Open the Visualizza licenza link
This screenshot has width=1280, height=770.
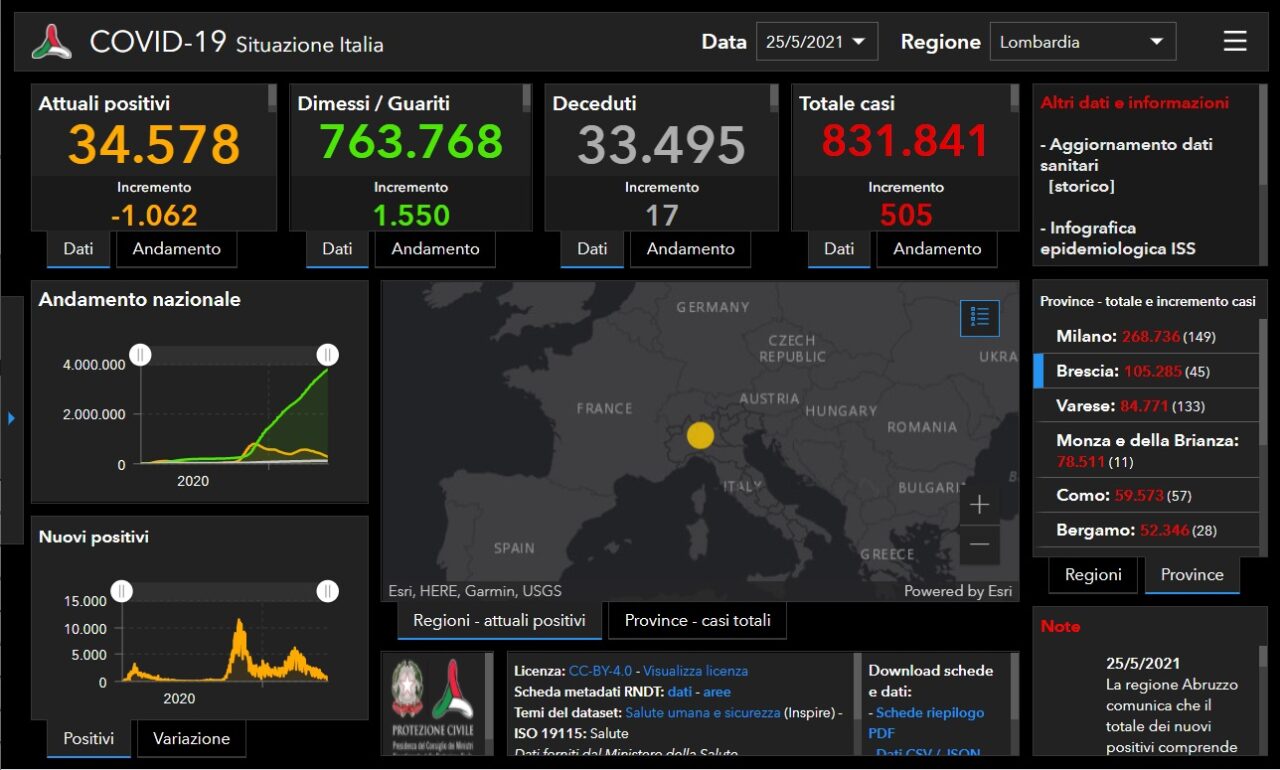[x=695, y=671]
